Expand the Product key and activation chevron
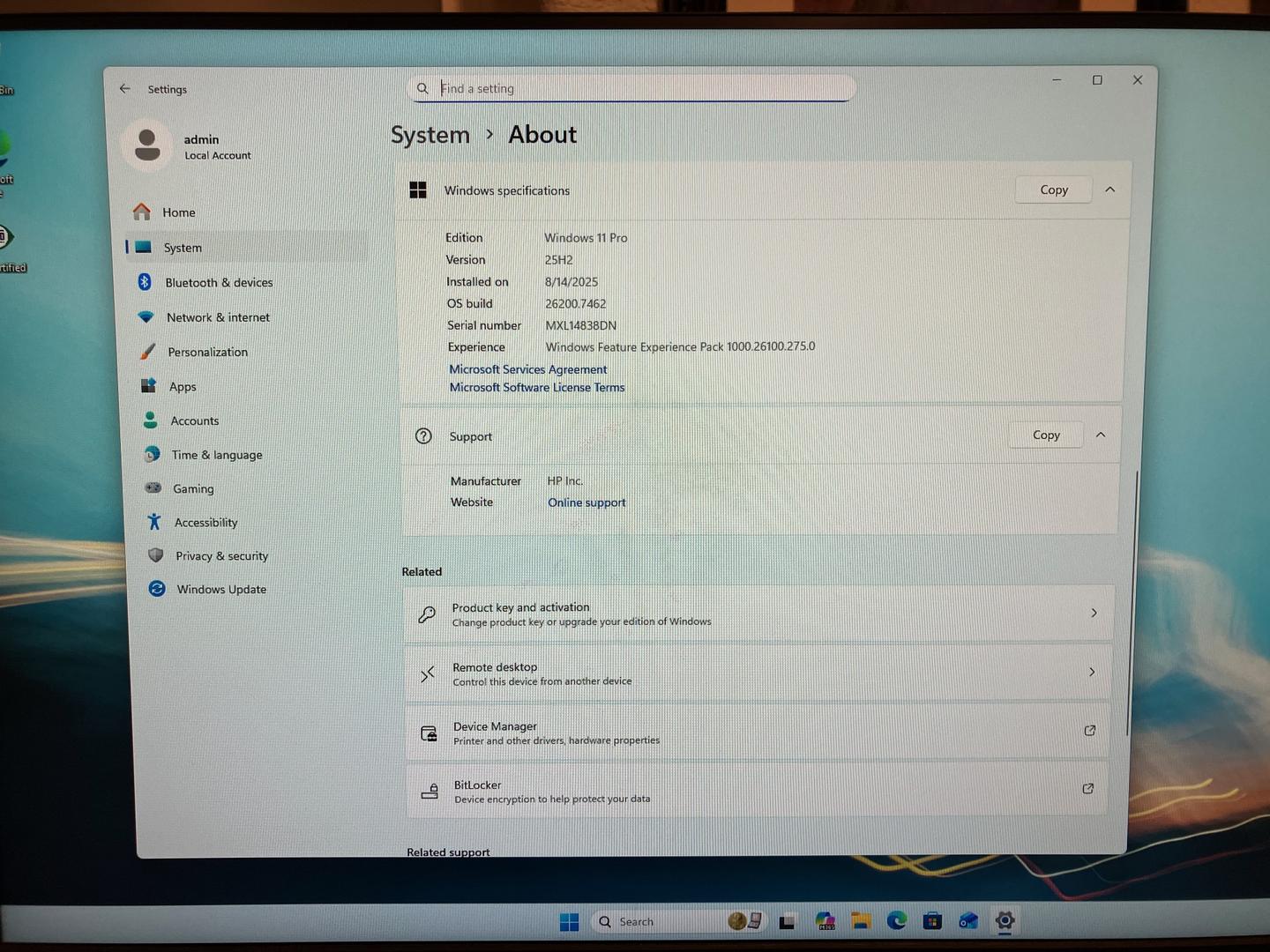1270x952 pixels. (1094, 613)
